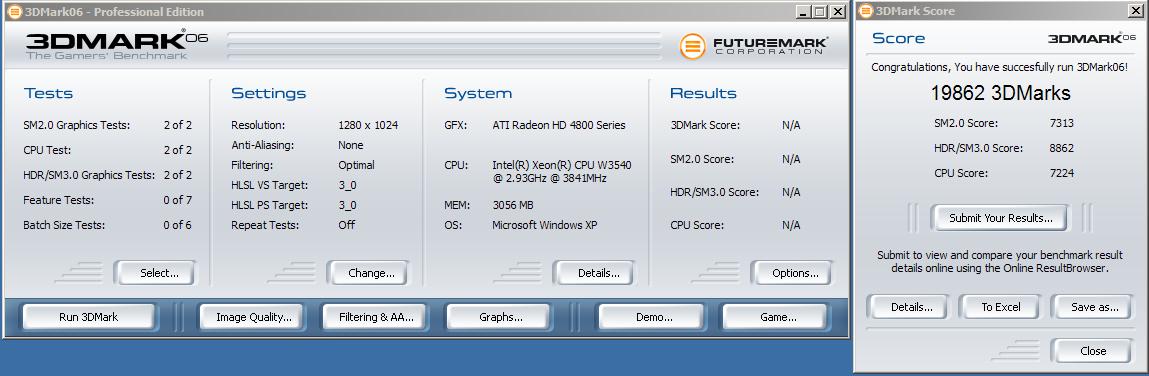Image resolution: width=1149 pixels, height=376 pixels.
Task: Click the progress bars in the header
Action: [x=444, y=45]
